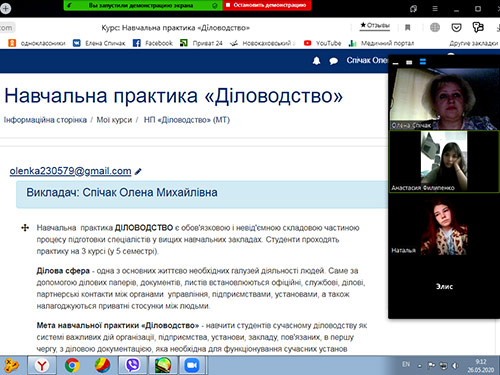The width and height of the screenshot is (500, 375).
Task: Open notifications bell in Moodle header
Action: tap(316, 61)
